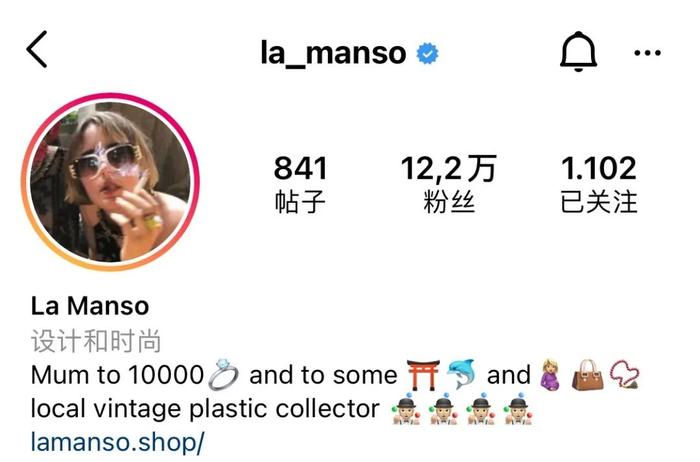Tap the dolphin emoji in bio
The width and height of the screenshot is (700, 462).
click(x=462, y=374)
